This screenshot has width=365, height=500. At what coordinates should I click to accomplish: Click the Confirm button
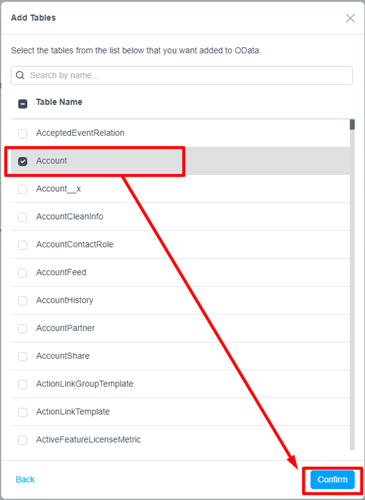coord(332,480)
